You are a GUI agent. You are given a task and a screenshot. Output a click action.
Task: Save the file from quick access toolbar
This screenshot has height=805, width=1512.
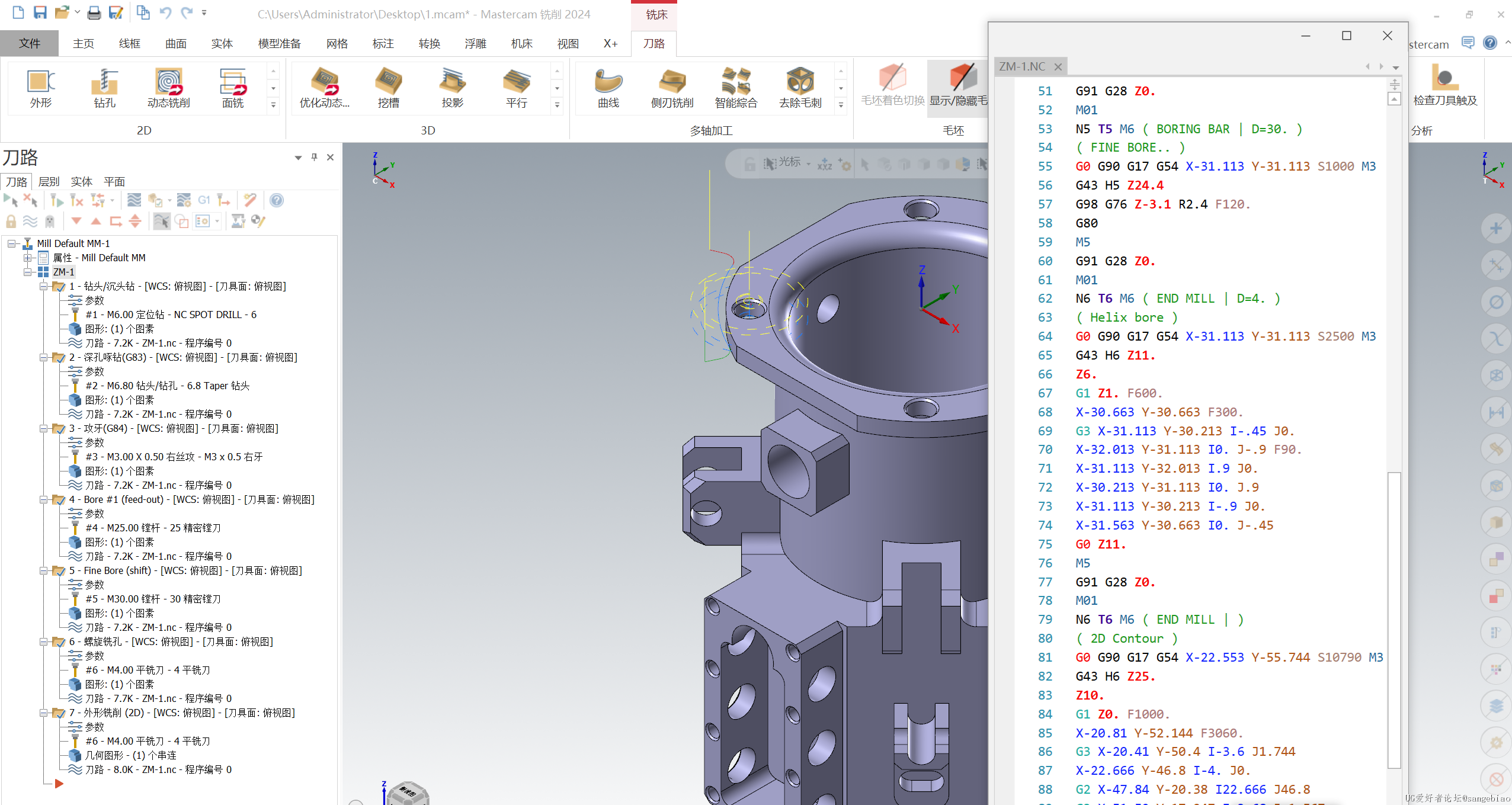click(40, 12)
